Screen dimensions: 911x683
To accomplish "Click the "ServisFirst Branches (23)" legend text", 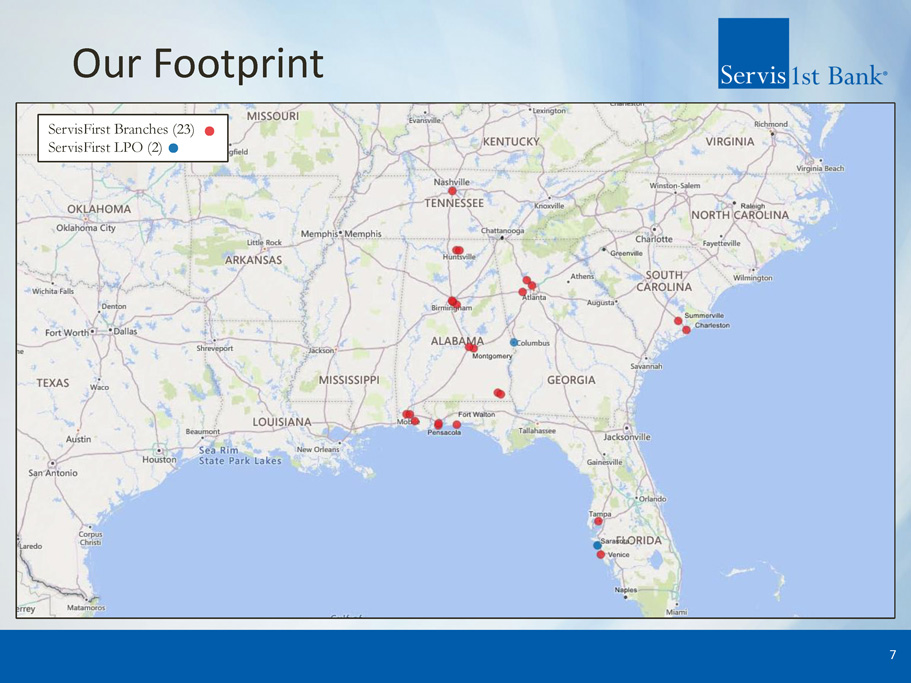I will [x=120, y=130].
